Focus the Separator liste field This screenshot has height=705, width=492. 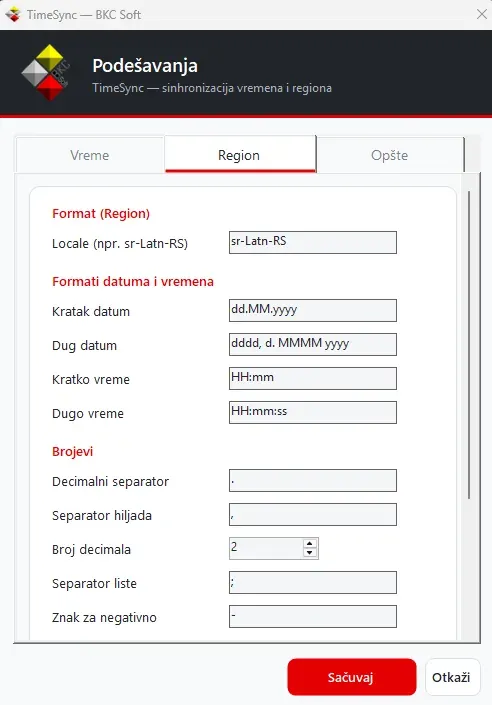[x=313, y=582]
